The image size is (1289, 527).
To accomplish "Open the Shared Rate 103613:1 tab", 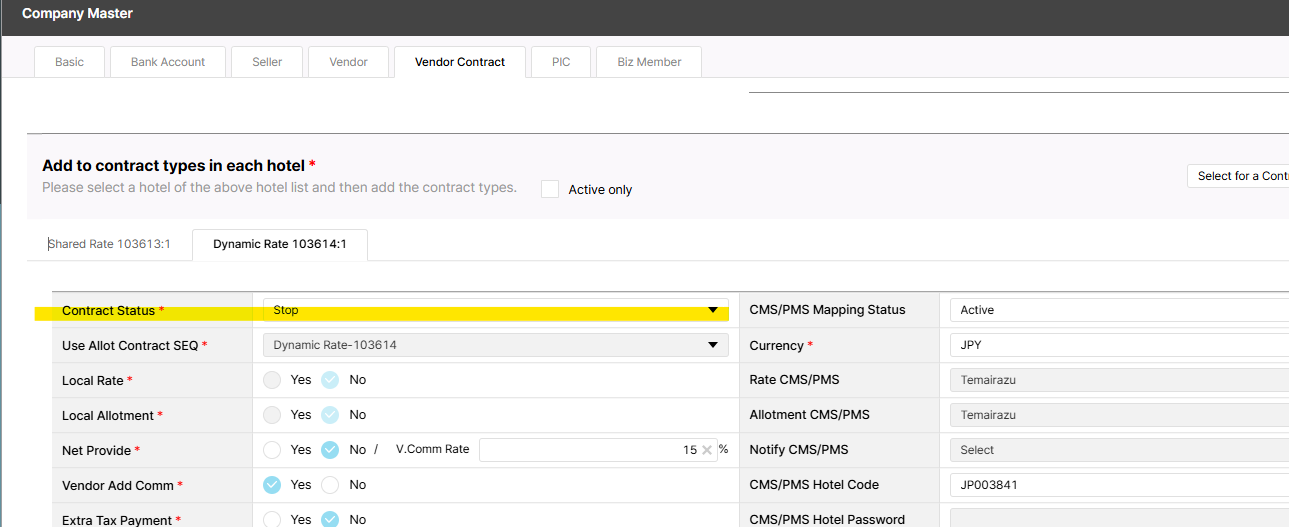I will 108,244.
